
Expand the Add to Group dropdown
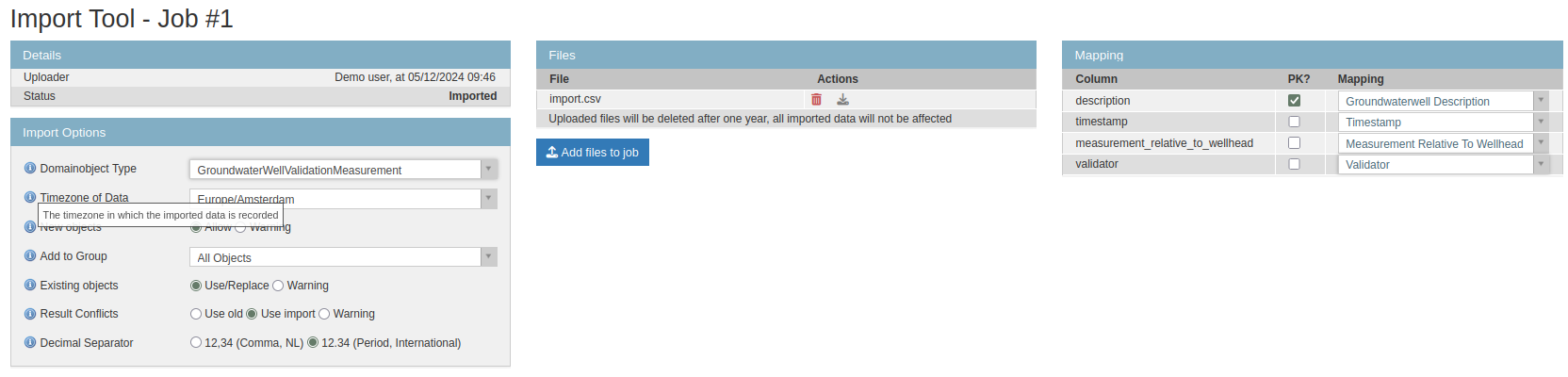coord(344,257)
